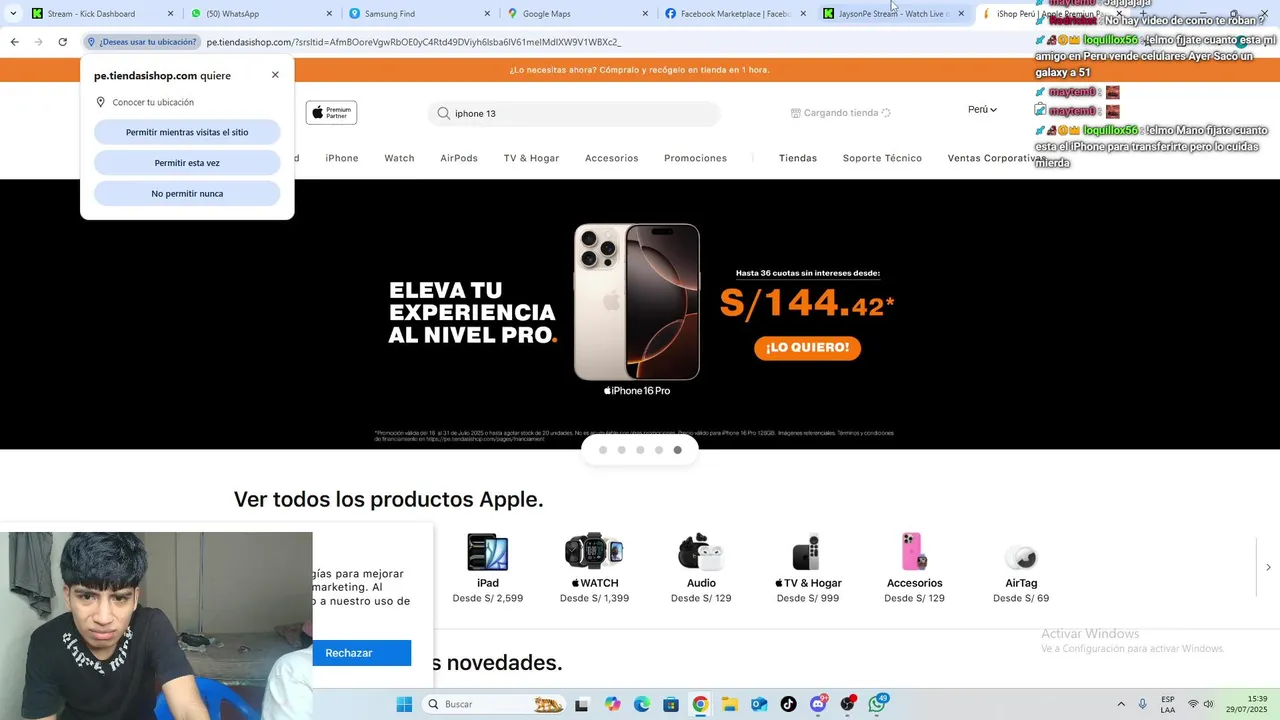Click the volume speaker tray icon
The height and width of the screenshot is (720, 1280).
[1208, 704]
